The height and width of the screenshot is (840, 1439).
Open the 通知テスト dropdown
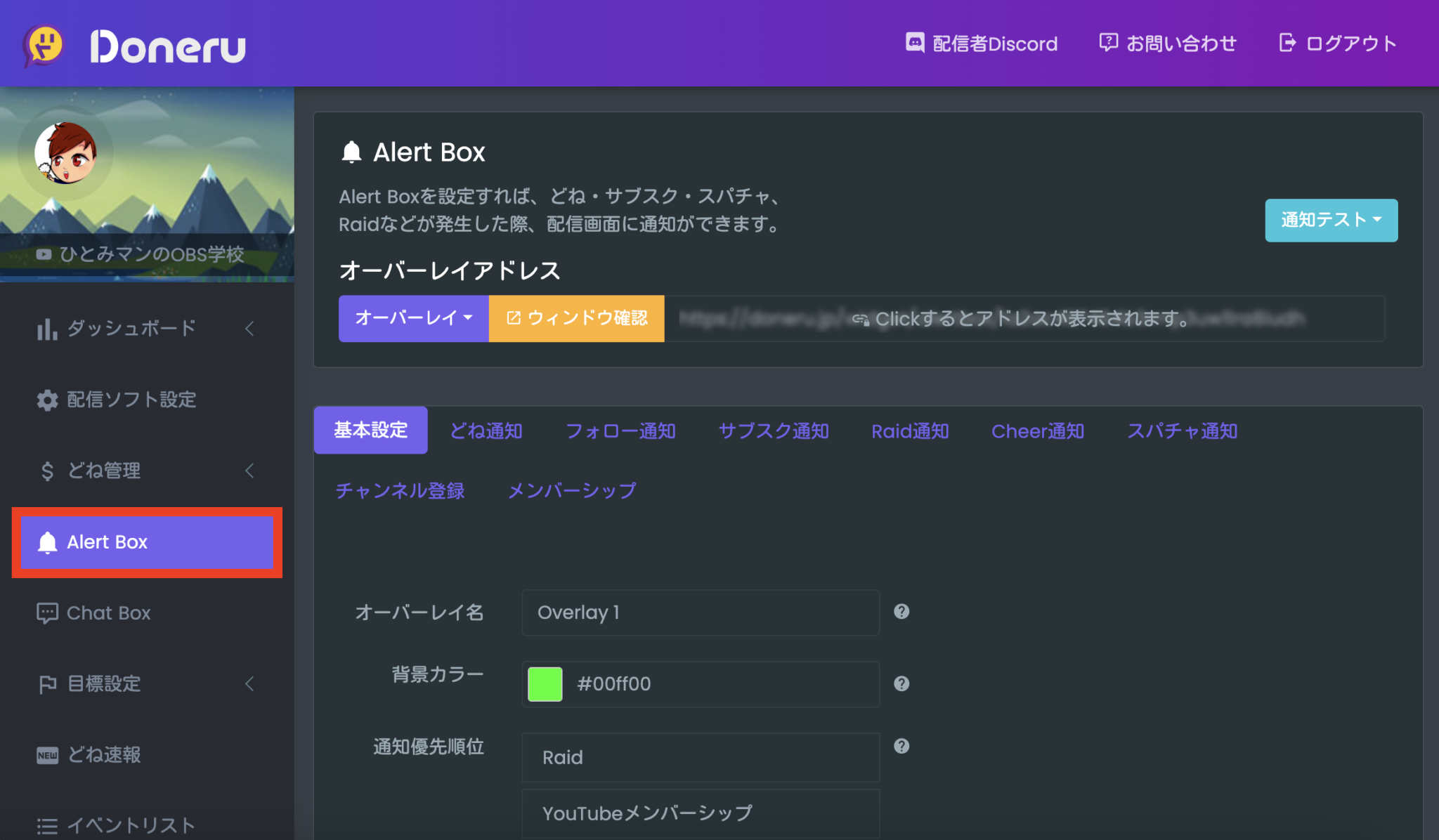click(1331, 221)
